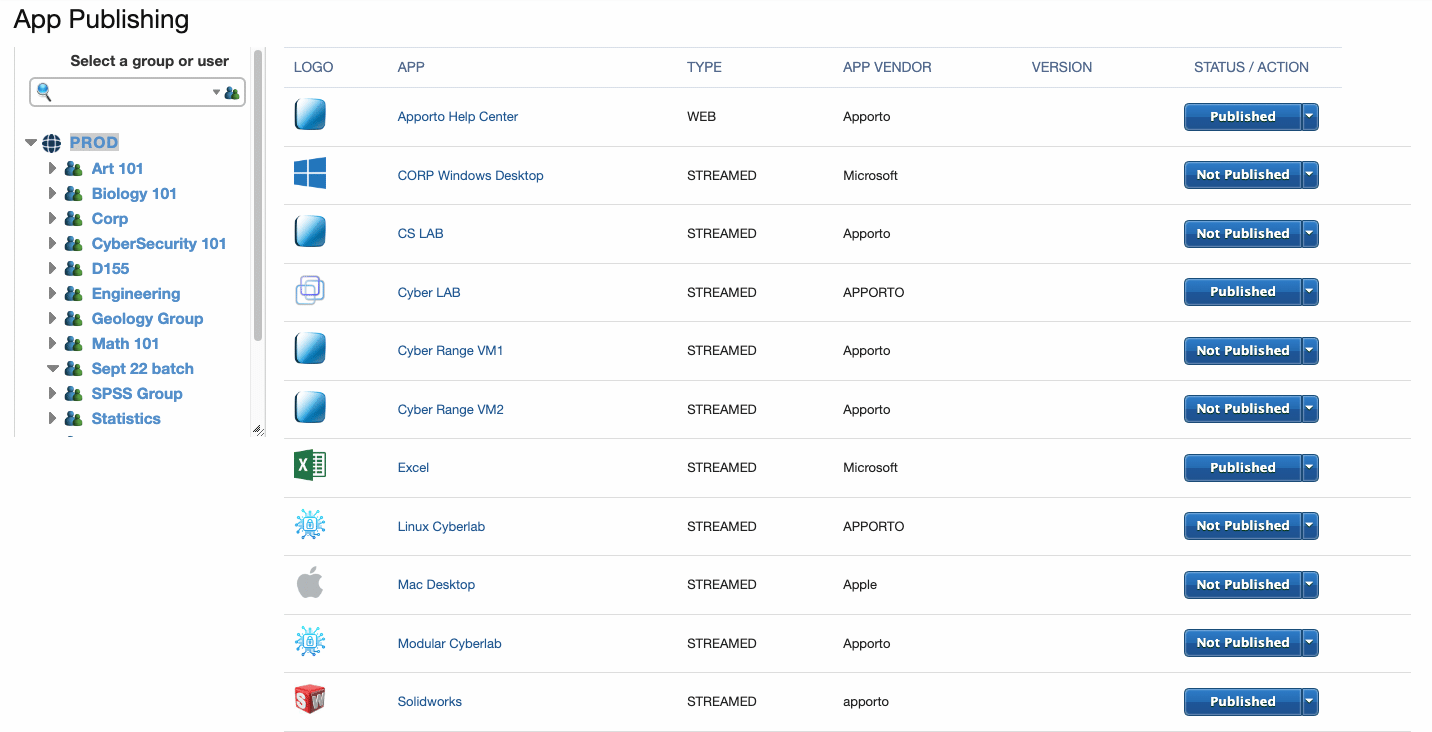Select the CyberSecurity 101 group

(159, 243)
